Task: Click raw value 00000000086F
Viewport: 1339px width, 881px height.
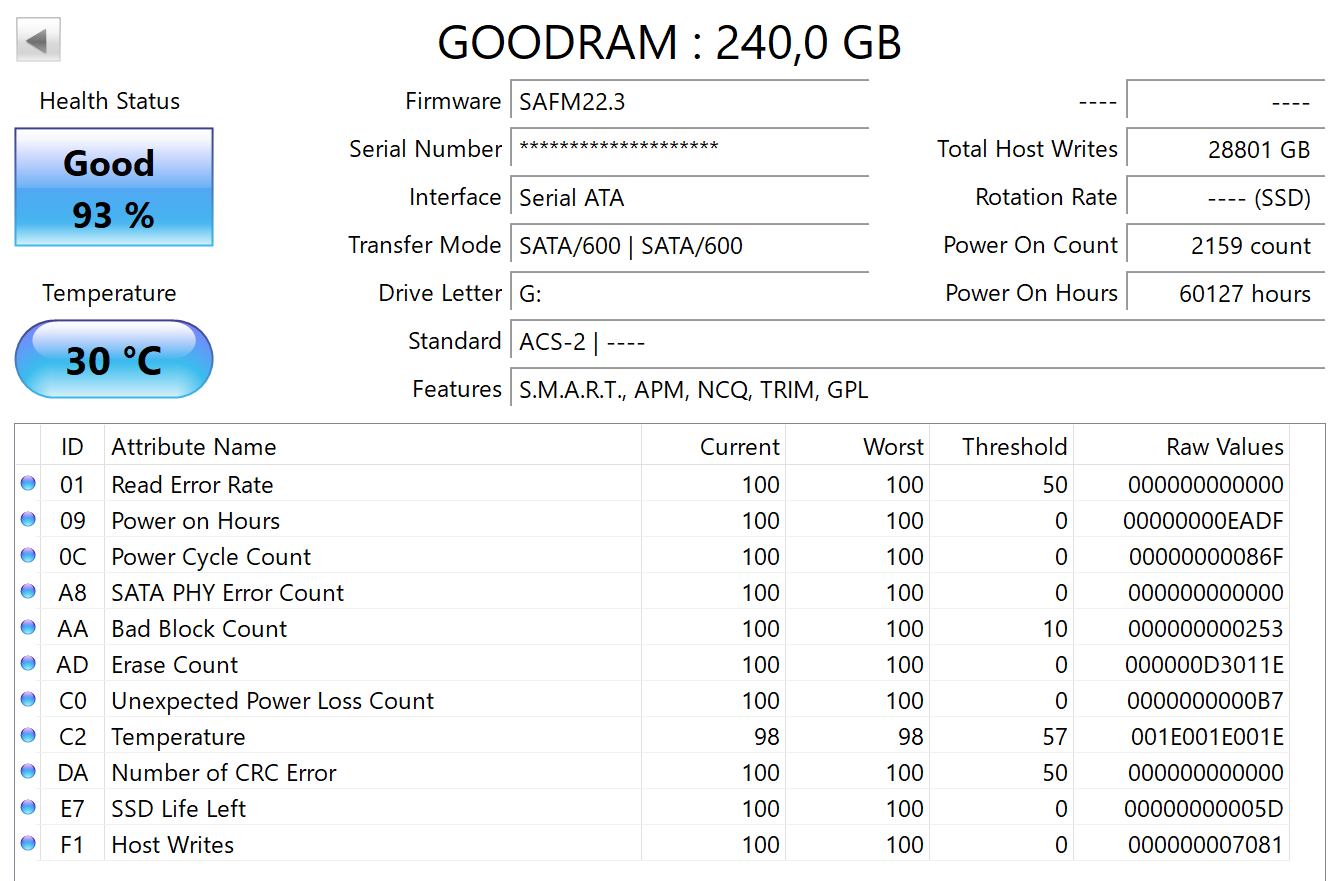Action: coord(1206,557)
